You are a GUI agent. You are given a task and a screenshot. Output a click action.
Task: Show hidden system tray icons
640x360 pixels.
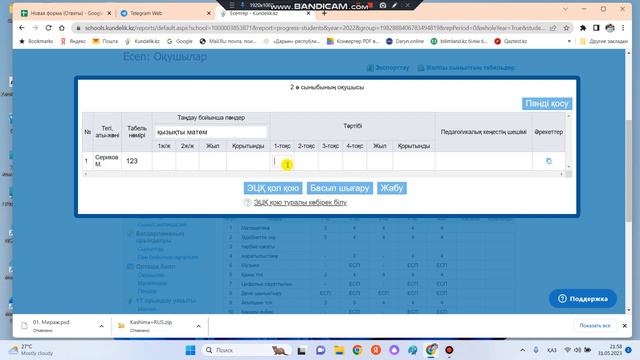522,350
